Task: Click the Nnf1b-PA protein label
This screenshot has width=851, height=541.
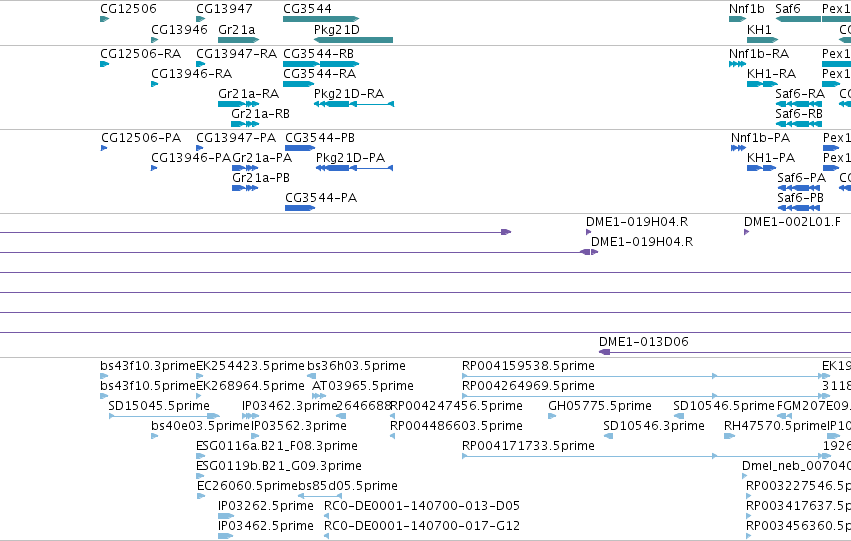Action: [x=760, y=138]
